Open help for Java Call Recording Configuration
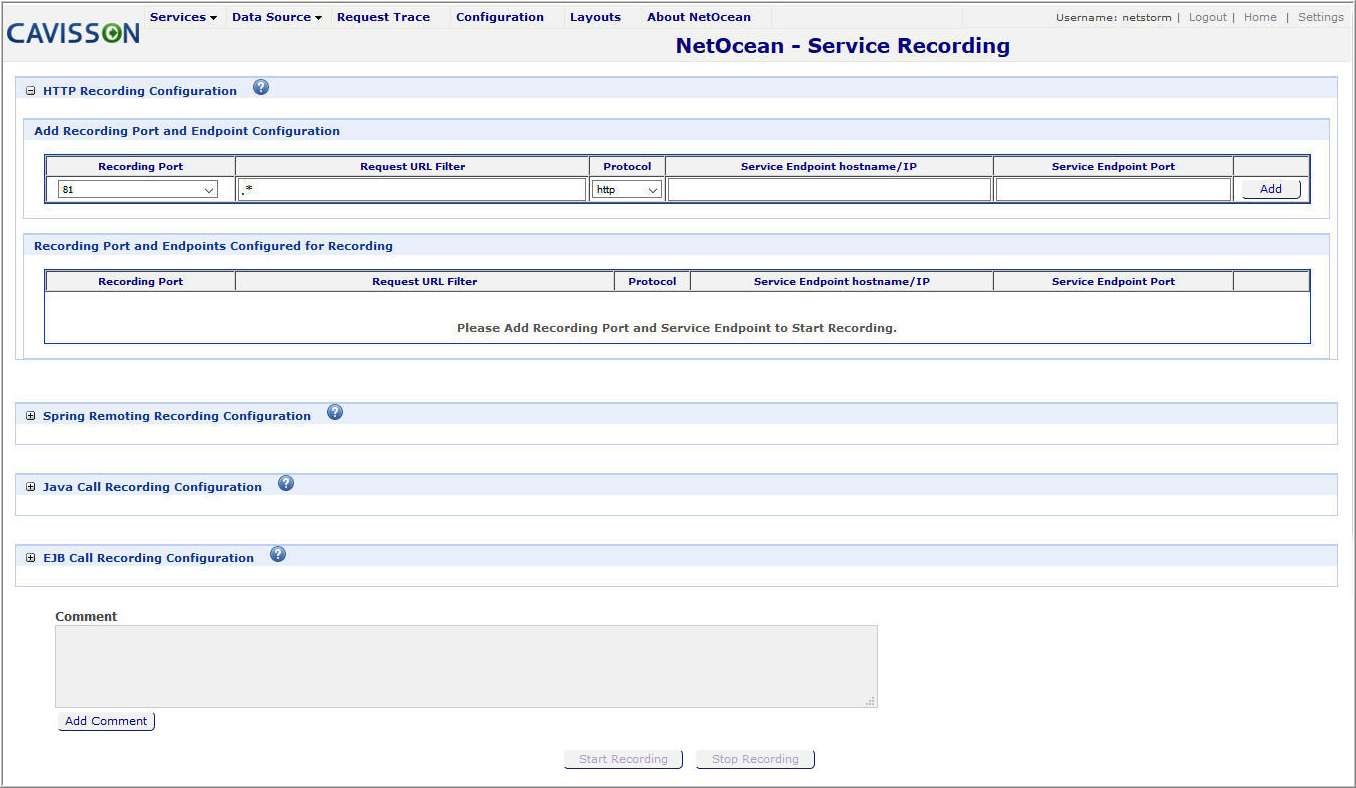1356x788 pixels. tap(286, 483)
